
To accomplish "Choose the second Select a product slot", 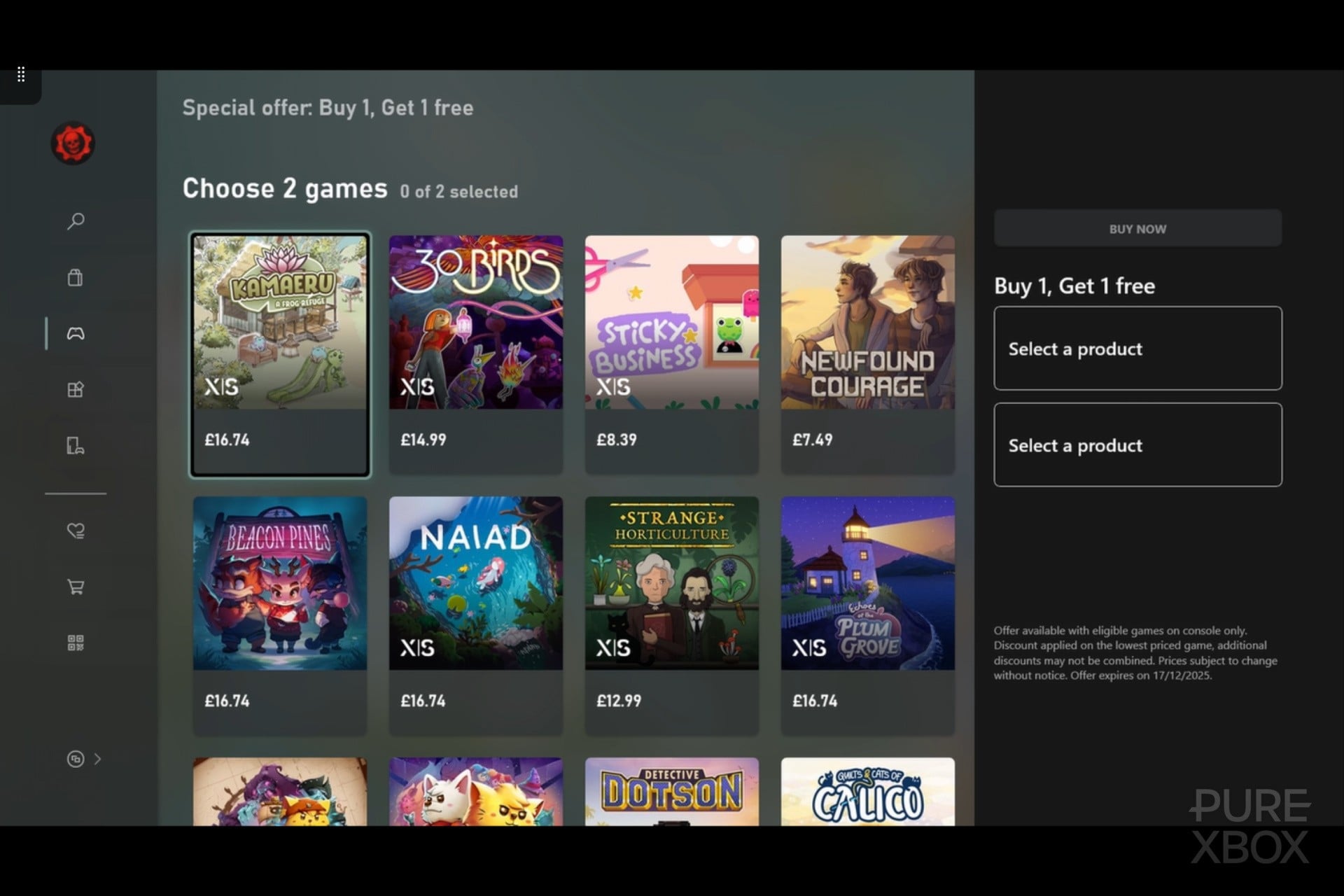I will coord(1137,444).
